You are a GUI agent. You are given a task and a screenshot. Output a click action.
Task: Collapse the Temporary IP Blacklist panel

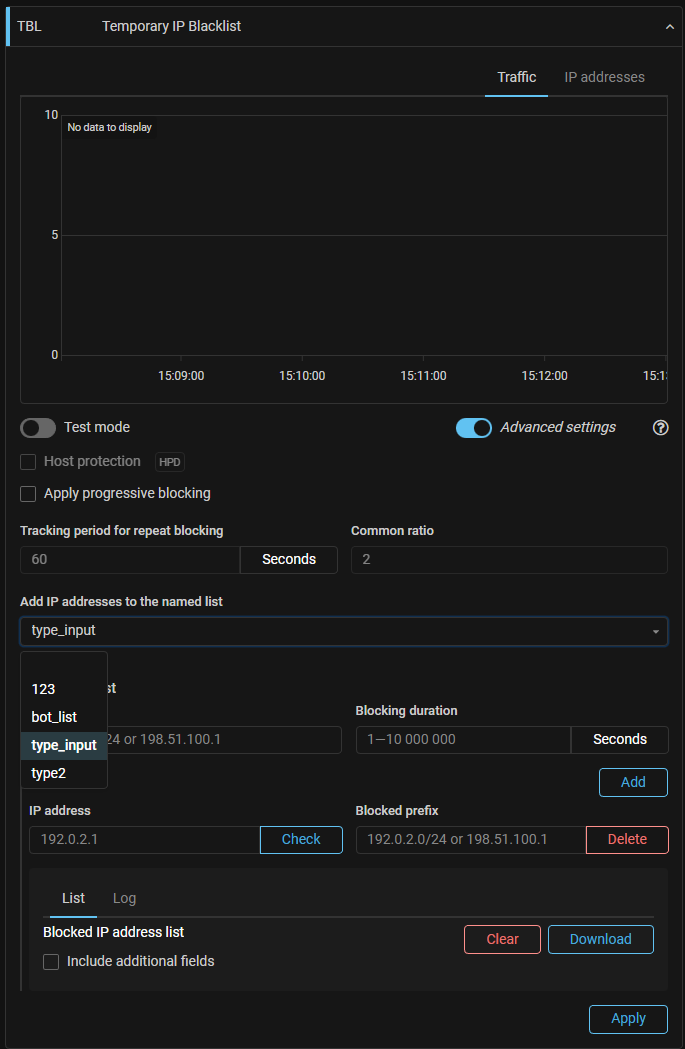(670, 27)
